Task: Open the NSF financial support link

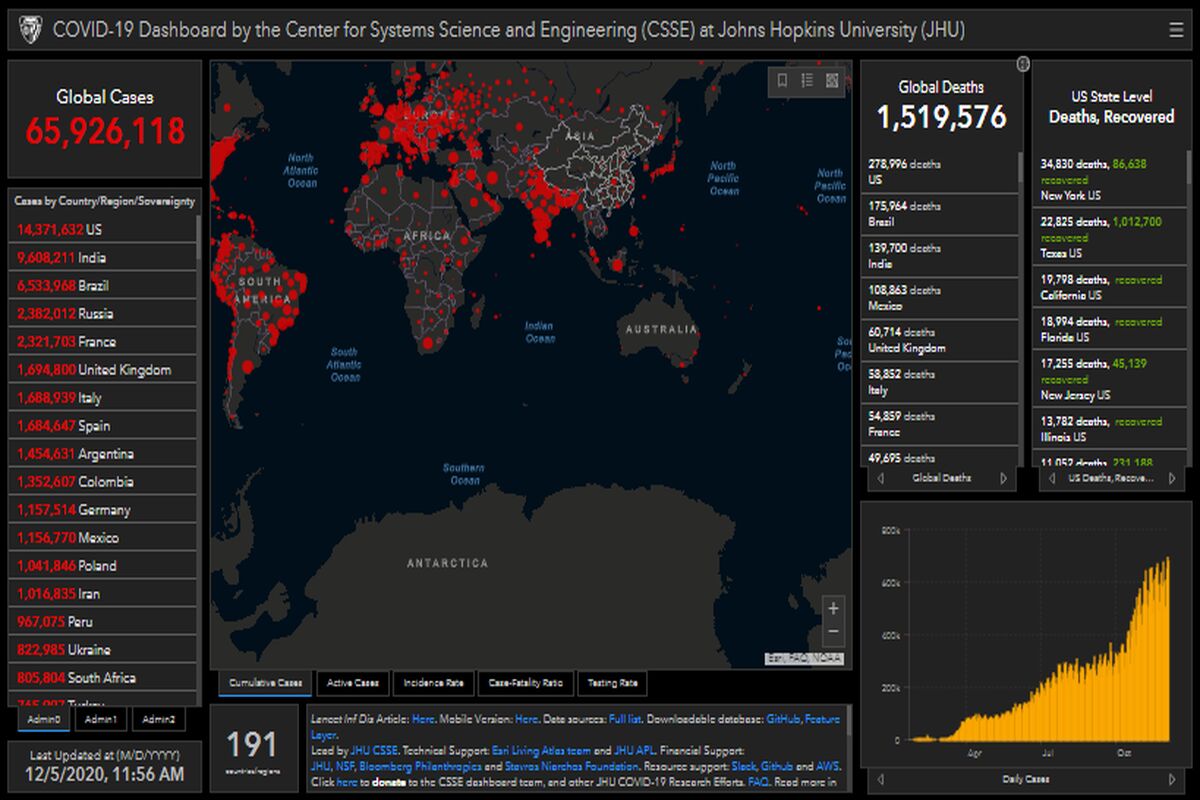Action: tap(346, 766)
